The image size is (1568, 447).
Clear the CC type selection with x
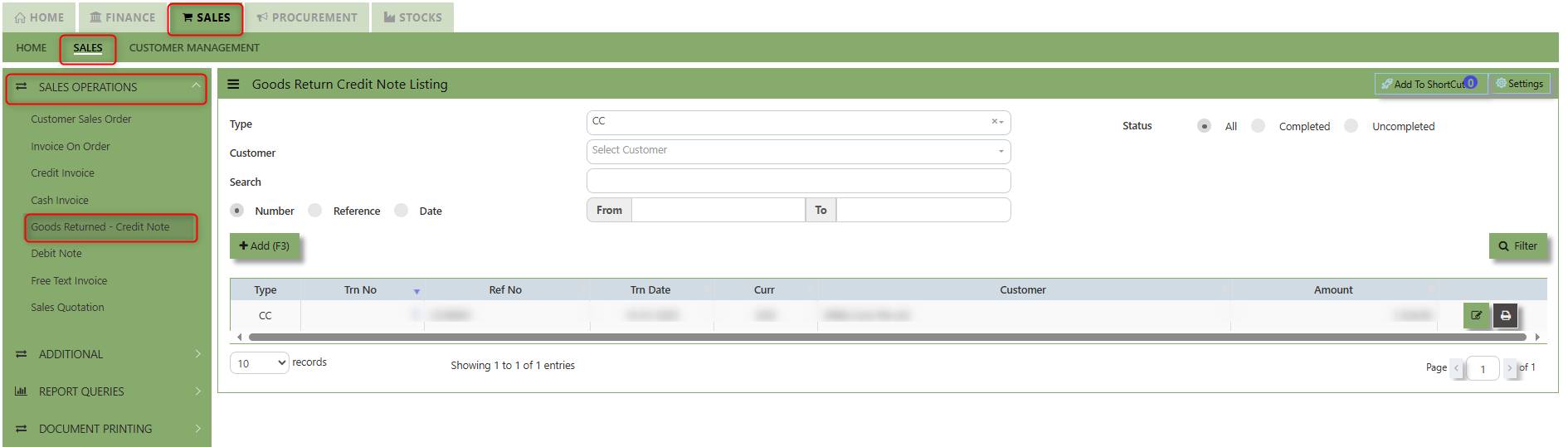tap(994, 122)
